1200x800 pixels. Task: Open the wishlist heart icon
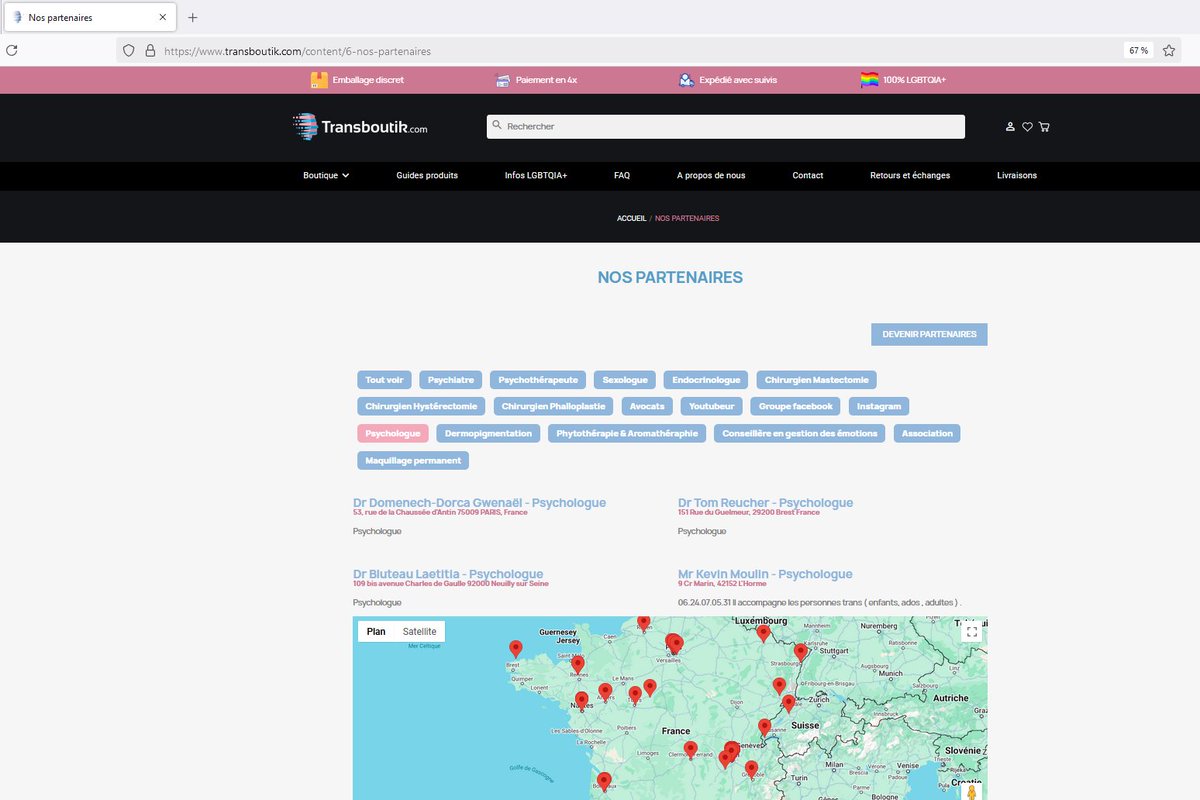coord(1027,127)
